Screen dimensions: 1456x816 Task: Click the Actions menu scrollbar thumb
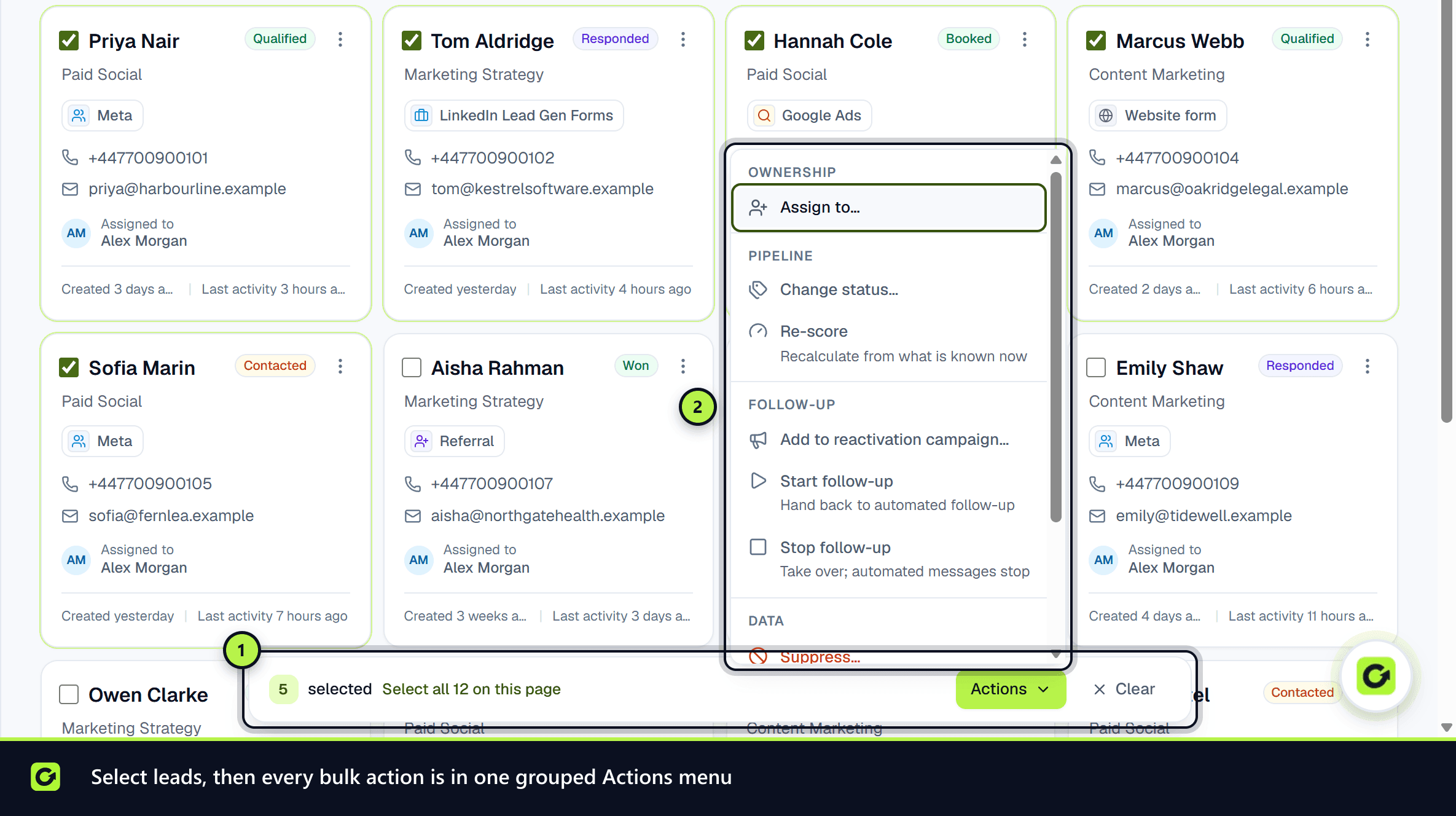[x=1055, y=347]
